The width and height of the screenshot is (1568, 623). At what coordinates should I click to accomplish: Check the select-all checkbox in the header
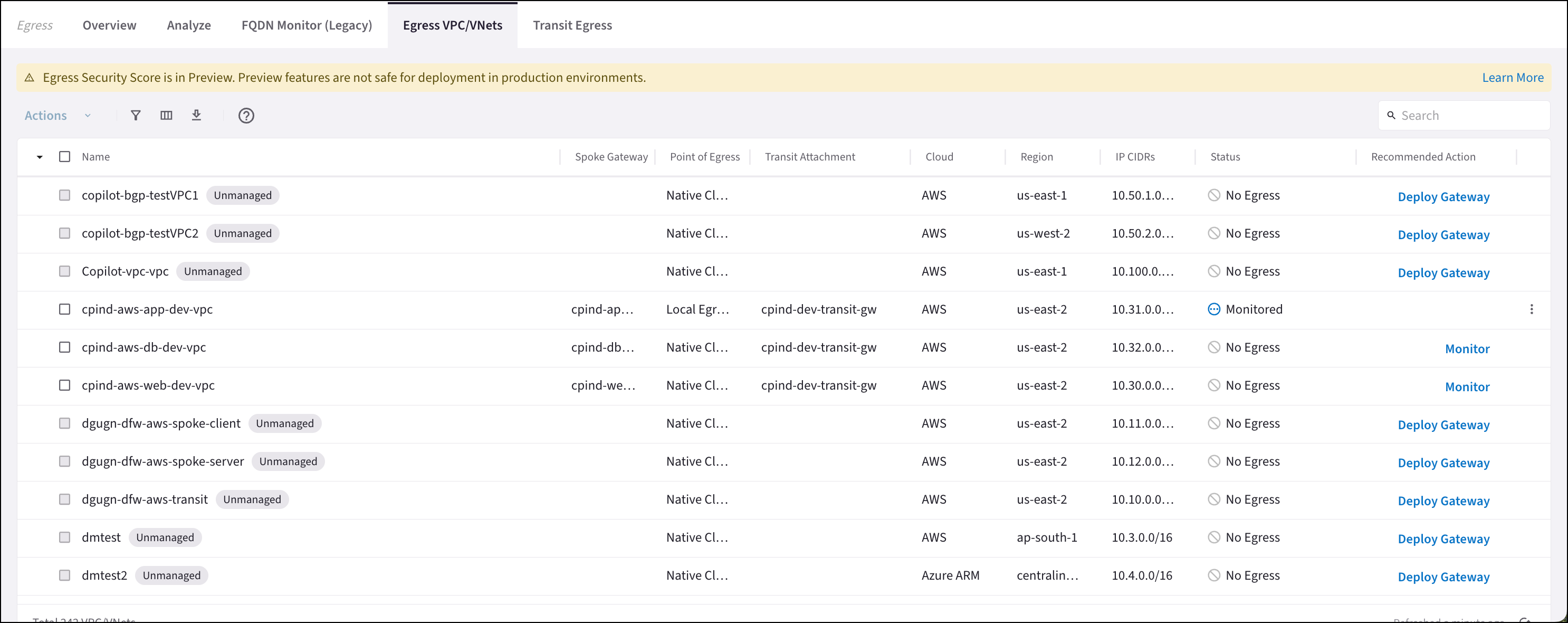tap(64, 156)
